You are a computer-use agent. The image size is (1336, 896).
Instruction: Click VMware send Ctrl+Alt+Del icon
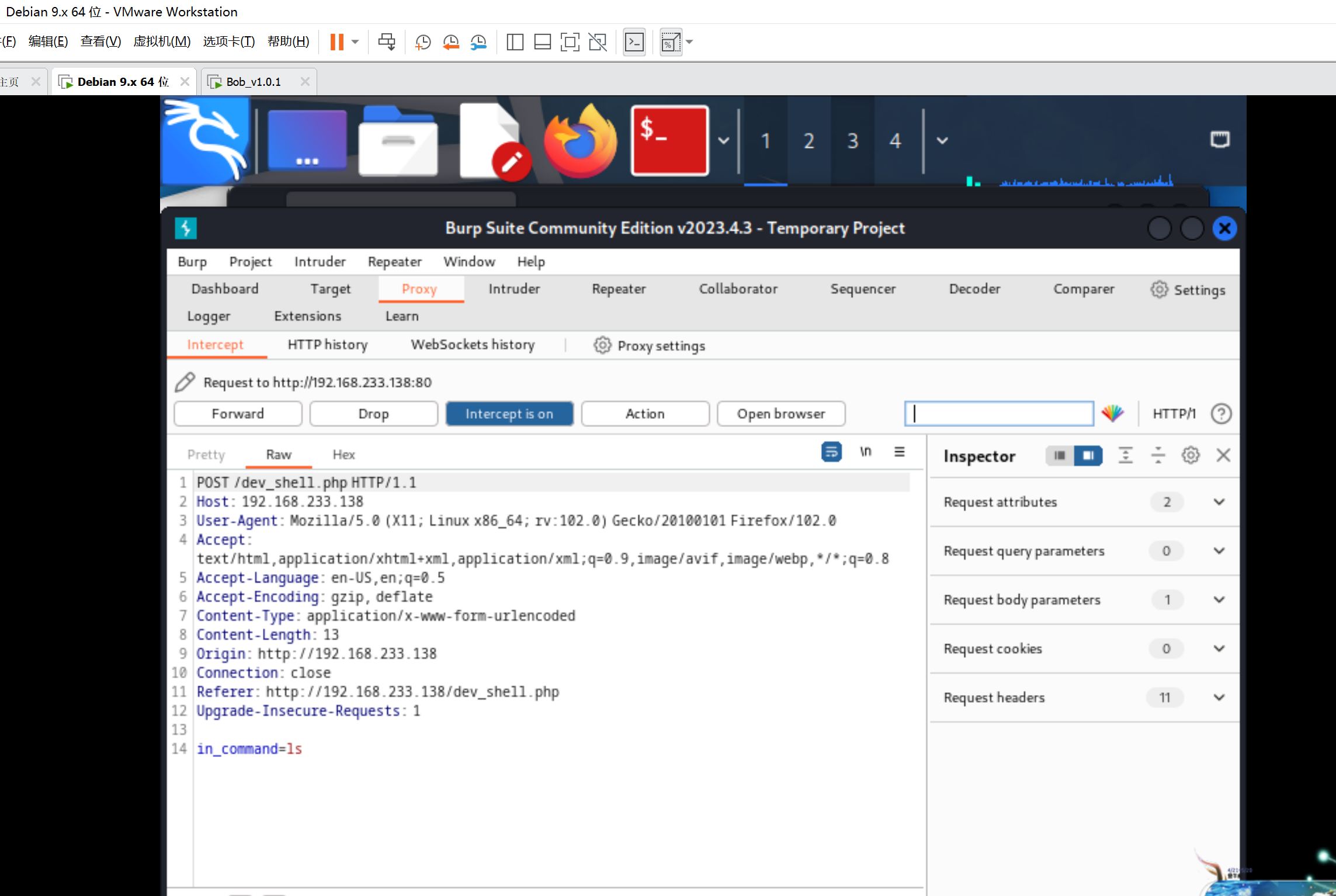click(386, 42)
